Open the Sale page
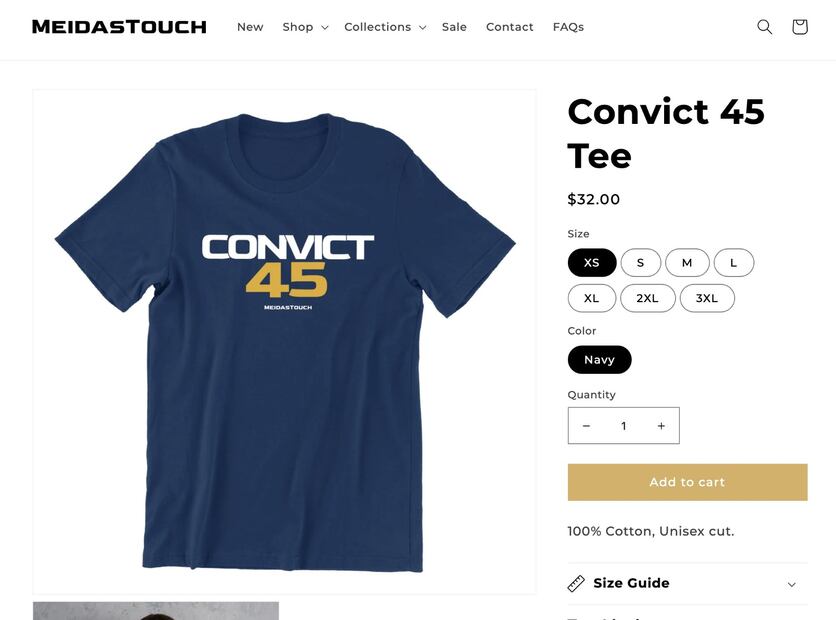Viewport: 836px width, 620px height. [454, 27]
